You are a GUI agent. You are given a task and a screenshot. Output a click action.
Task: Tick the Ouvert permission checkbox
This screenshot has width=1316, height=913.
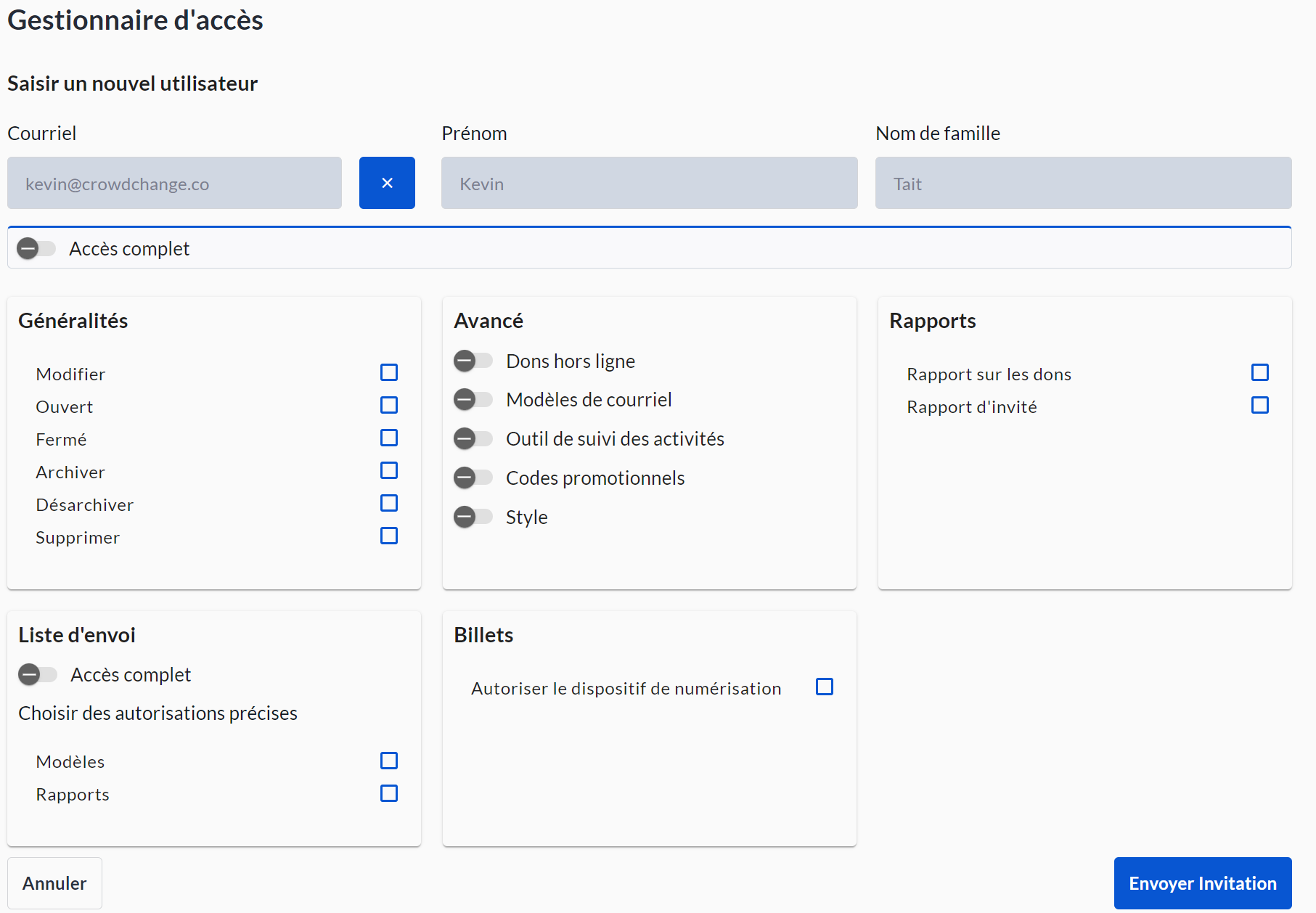389,405
